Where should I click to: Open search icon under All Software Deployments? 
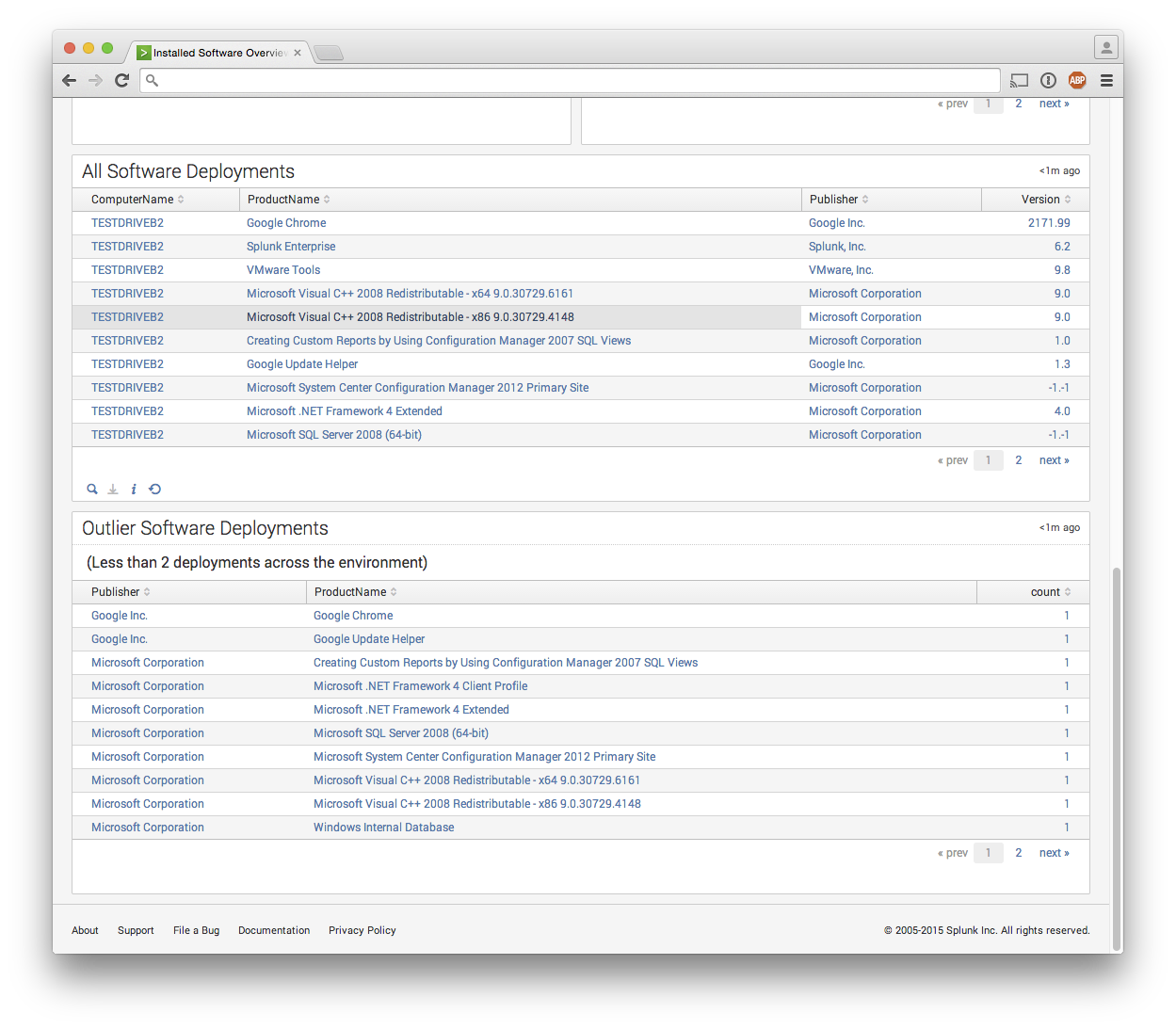pos(92,490)
